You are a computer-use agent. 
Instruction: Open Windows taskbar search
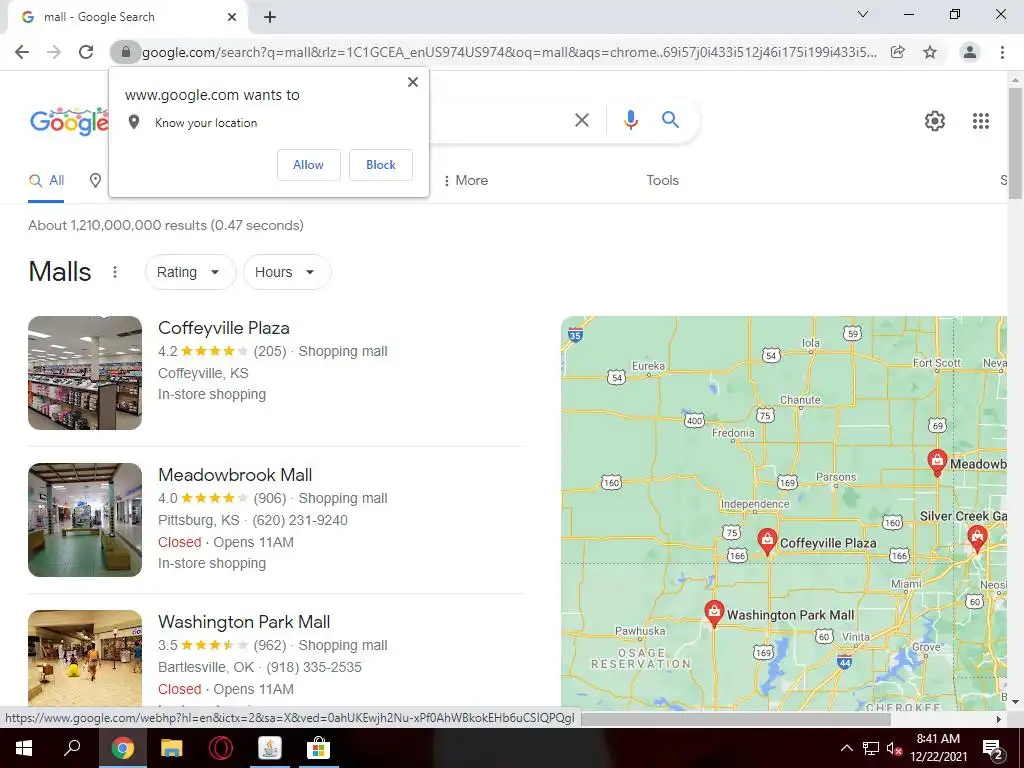pyautogui.click(x=72, y=748)
